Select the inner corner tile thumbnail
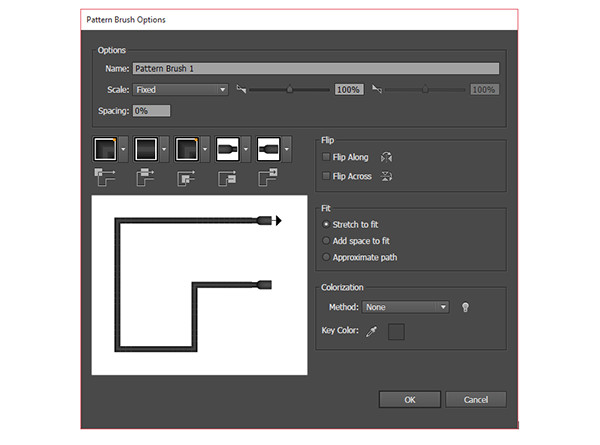 tap(187, 149)
